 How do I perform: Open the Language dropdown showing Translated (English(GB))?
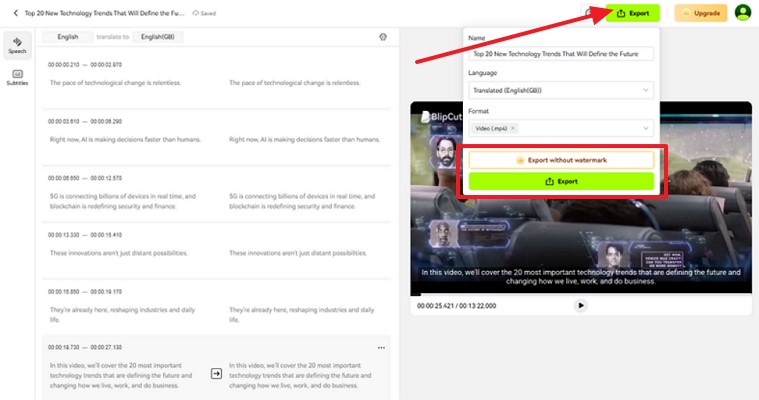pyautogui.click(x=561, y=91)
